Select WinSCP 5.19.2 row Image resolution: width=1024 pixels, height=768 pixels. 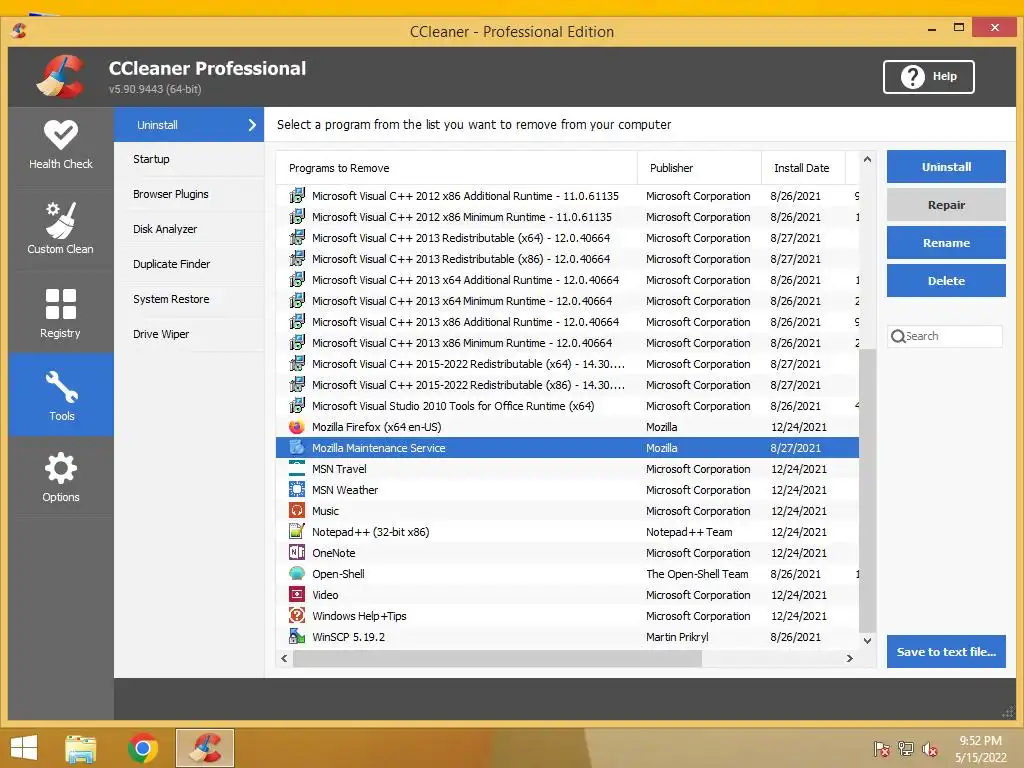coord(567,637)
